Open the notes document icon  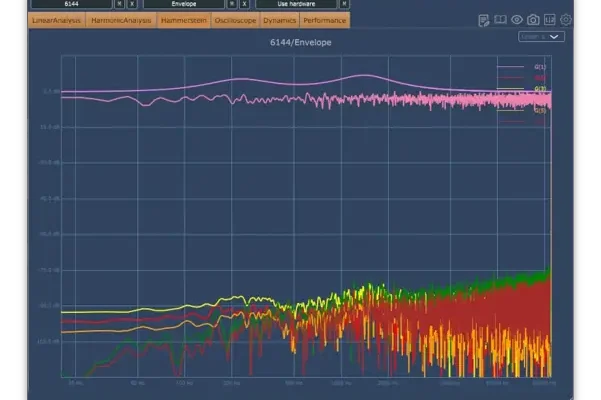point(484,20)
